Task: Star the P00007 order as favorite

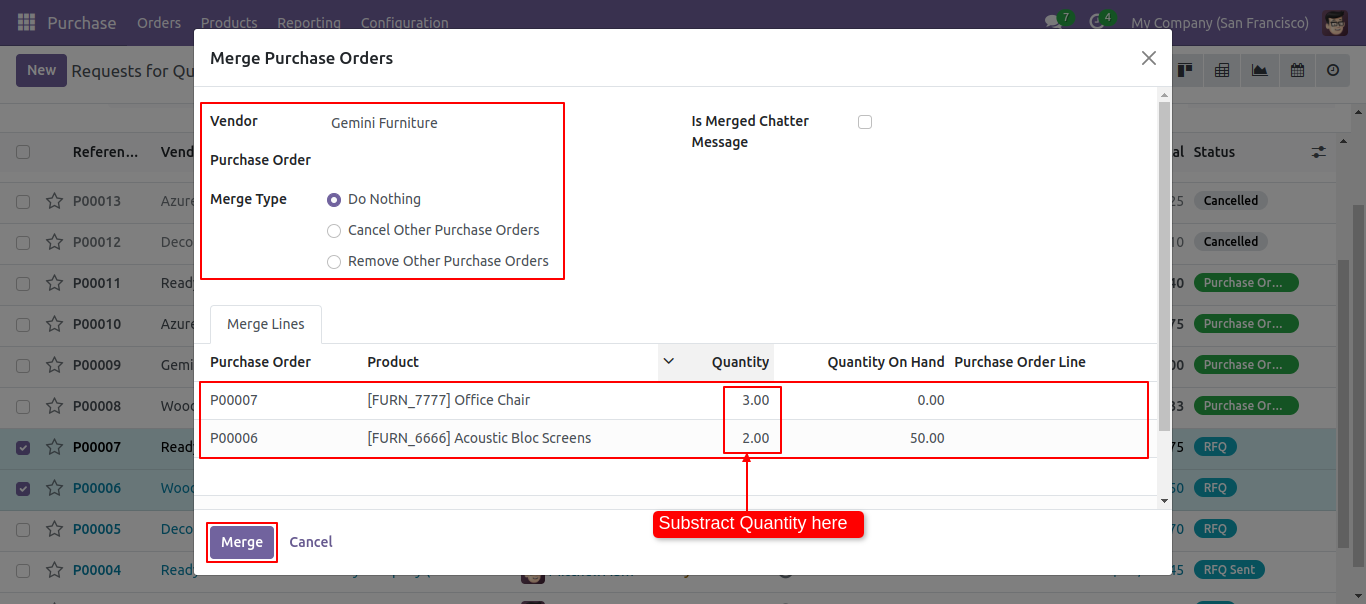Action: coord(54,447)
